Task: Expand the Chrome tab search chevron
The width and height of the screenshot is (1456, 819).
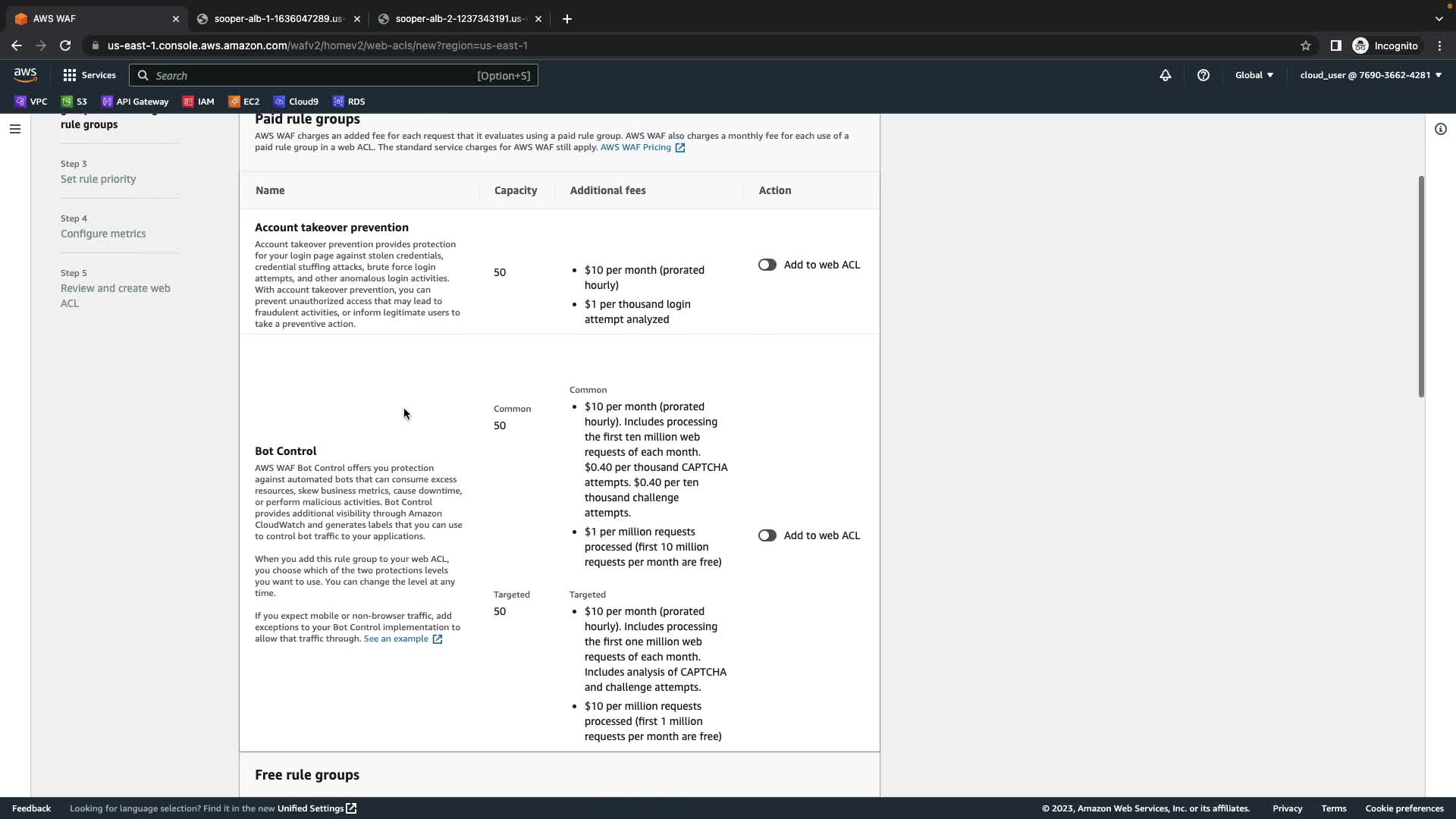Action: [x=1439, y=19]
